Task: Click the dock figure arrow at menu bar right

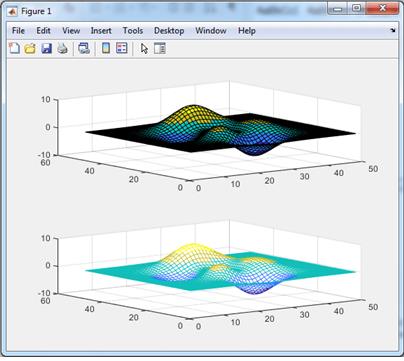Action: point(393,30)
